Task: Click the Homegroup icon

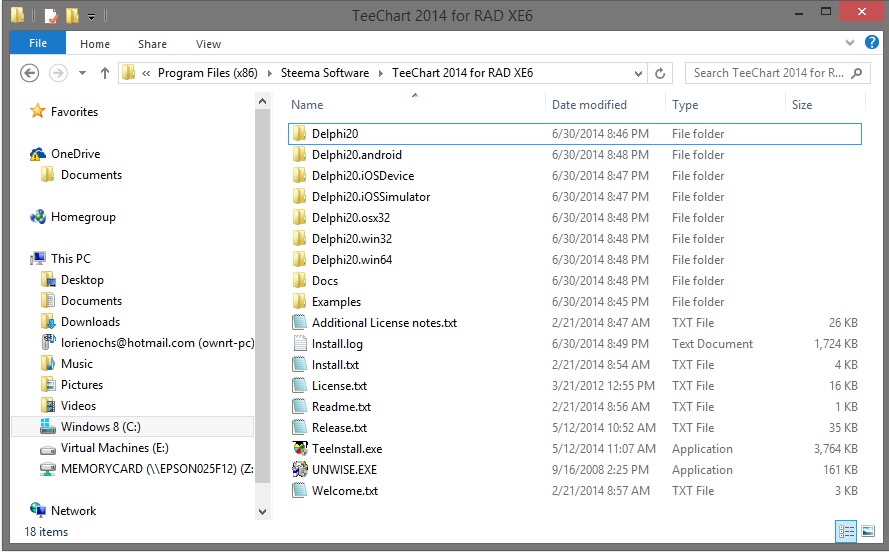Action: click(x=37, y=216)
